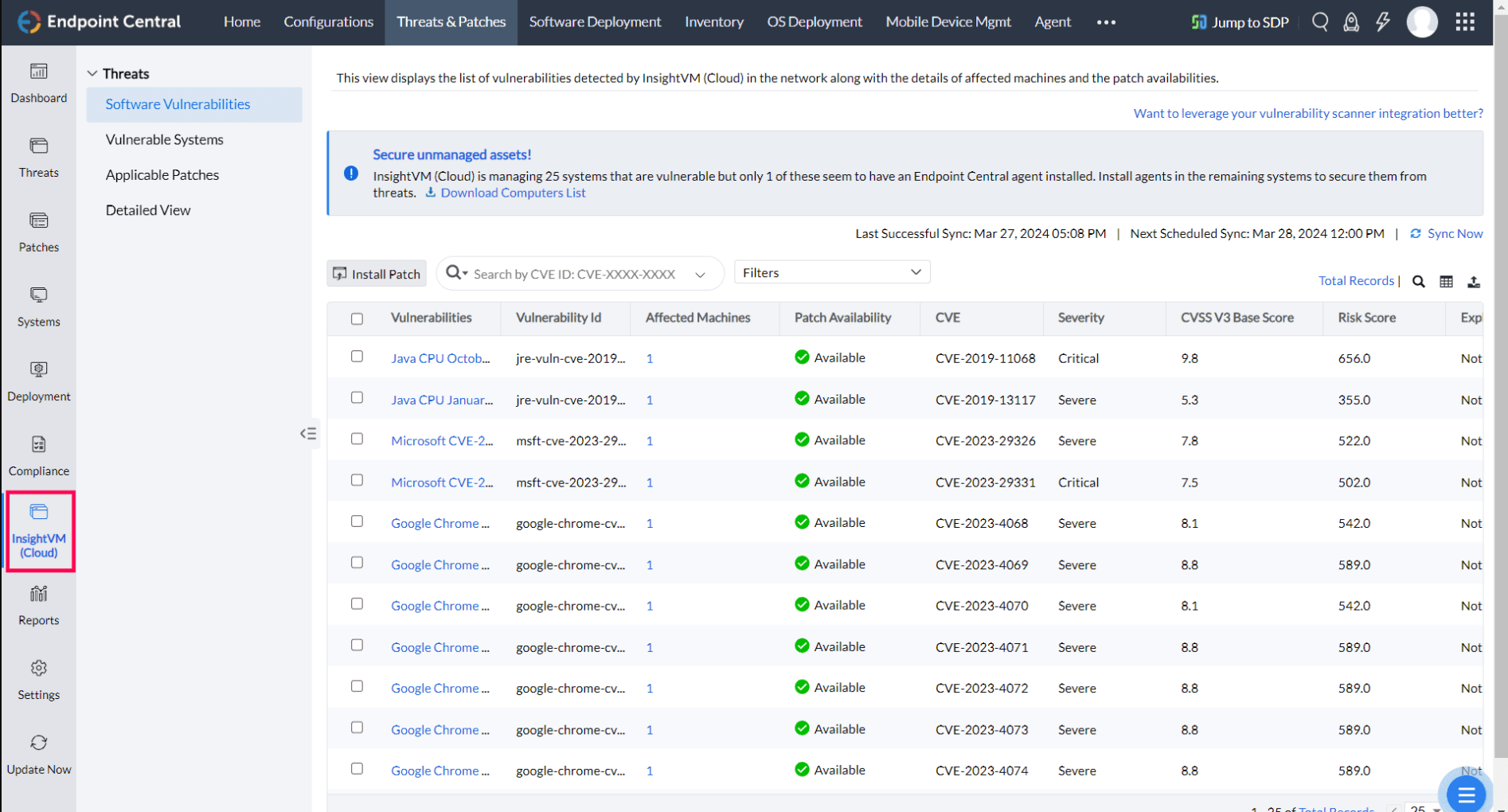
Task: Open the Java CPU Octob... vulnerability link
Action: 440,358
